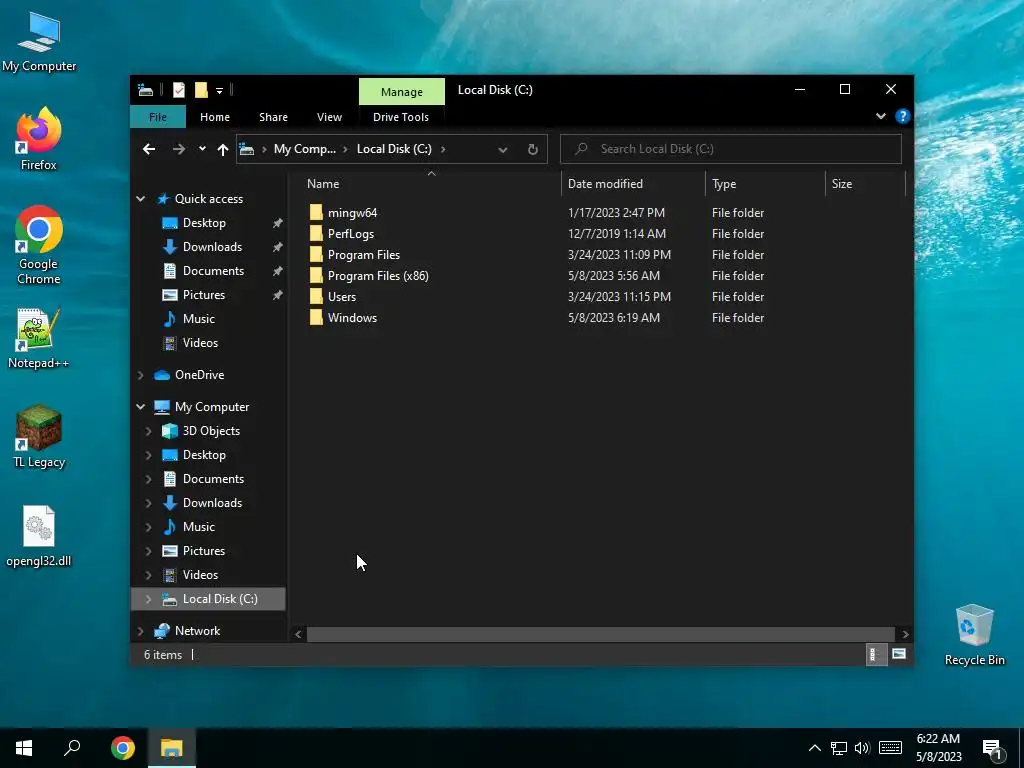
Task: Click the scrollbar right arrow
Action: coord(905,634)
